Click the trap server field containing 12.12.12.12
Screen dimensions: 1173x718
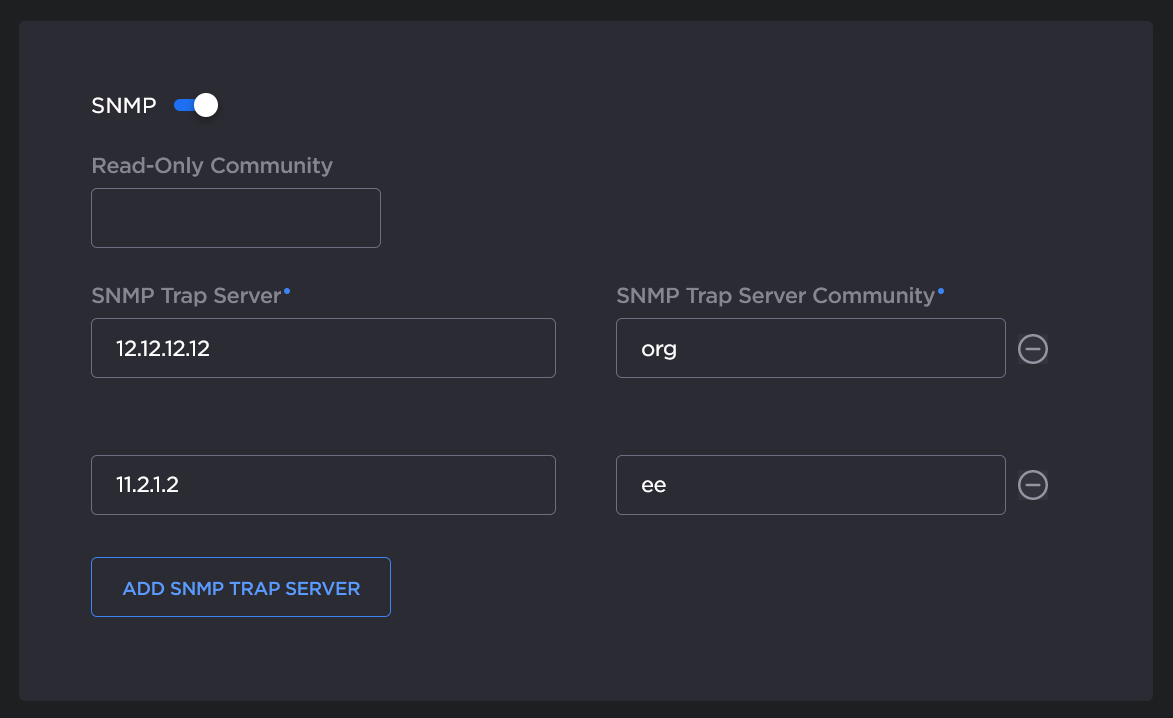(x=323, y=348)
